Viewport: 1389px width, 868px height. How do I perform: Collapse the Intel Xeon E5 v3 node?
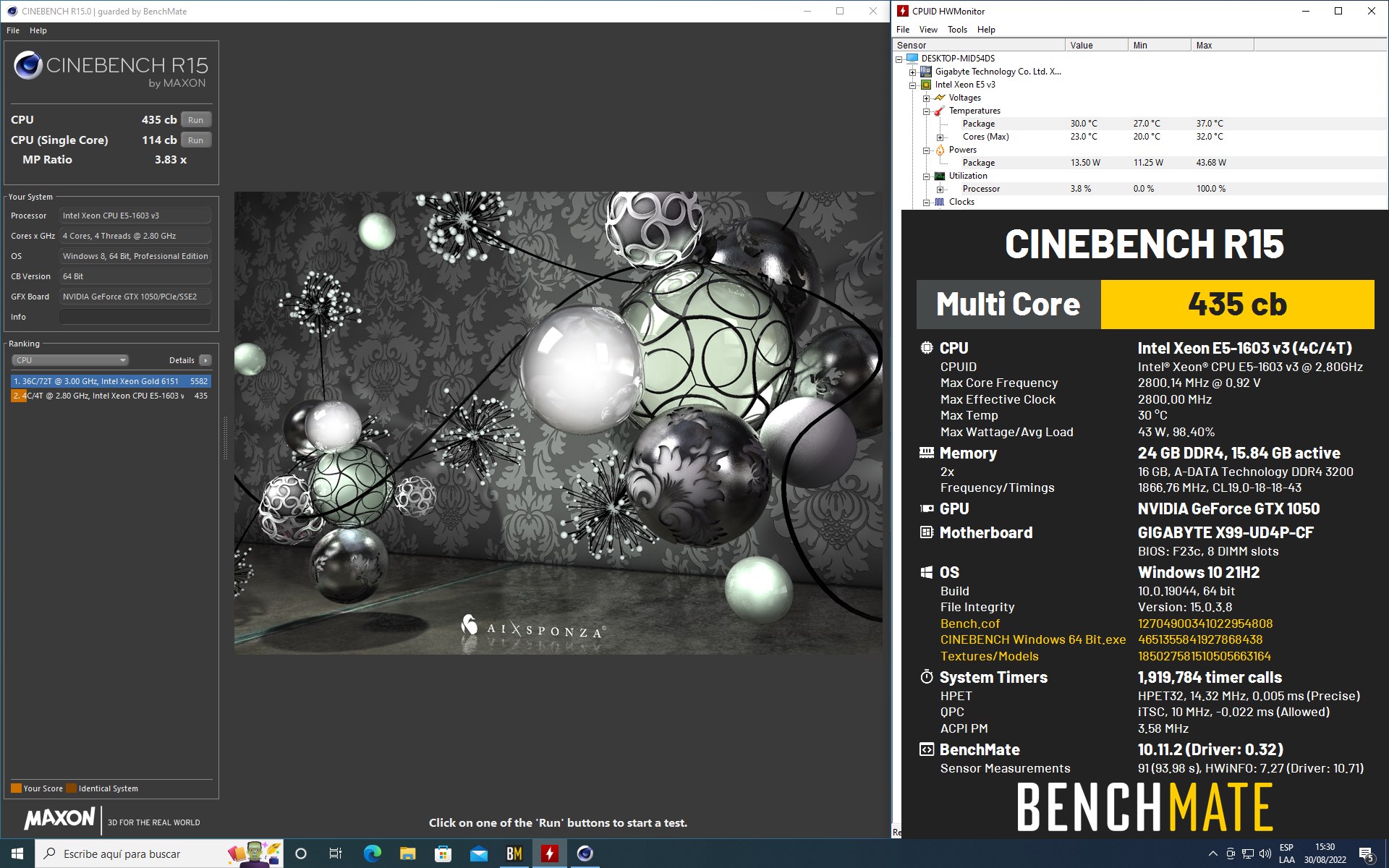point(912,85)
